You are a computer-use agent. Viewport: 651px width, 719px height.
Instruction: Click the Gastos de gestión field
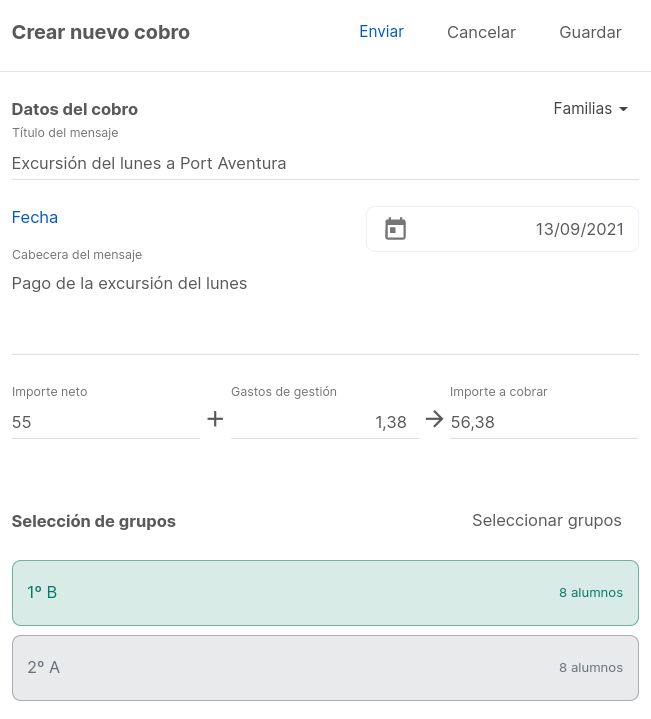click(x=324, y=422)
